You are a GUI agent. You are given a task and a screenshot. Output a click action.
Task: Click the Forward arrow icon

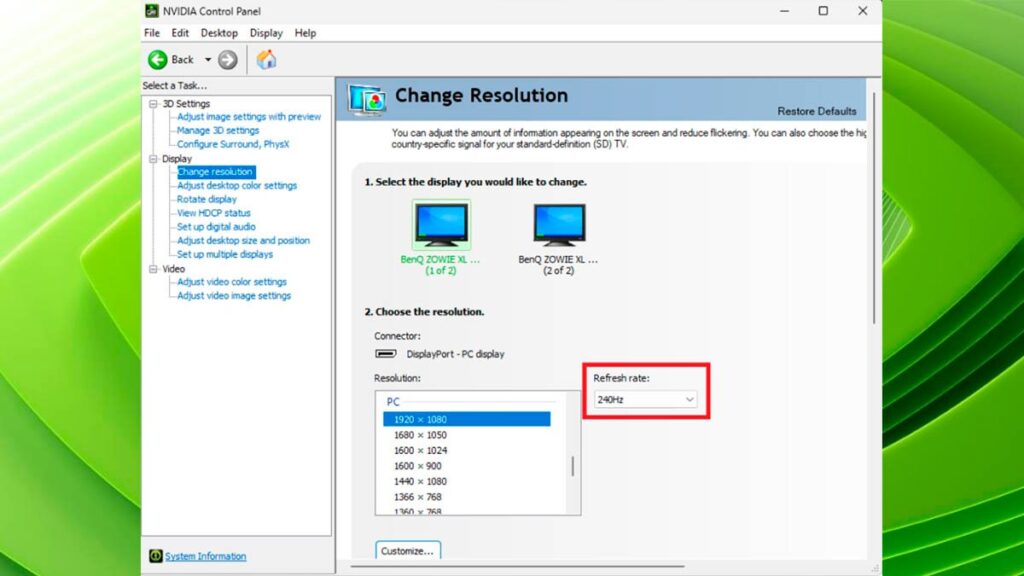tap(228, 60)
